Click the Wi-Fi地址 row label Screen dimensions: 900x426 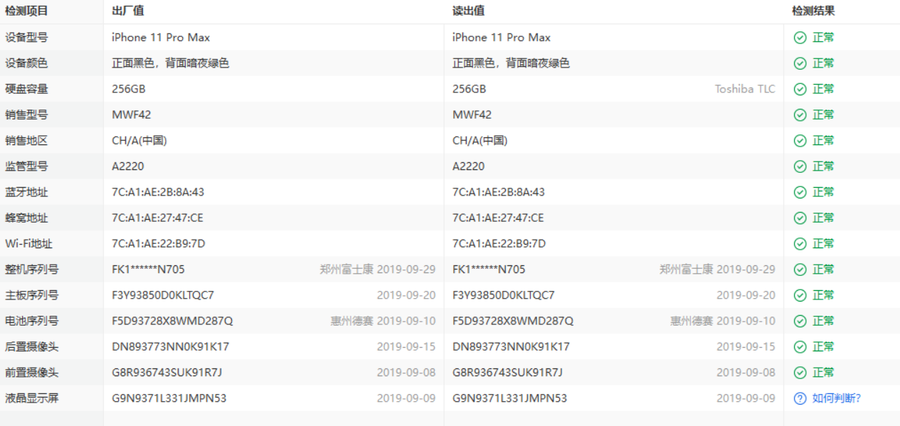click(29, 244)
